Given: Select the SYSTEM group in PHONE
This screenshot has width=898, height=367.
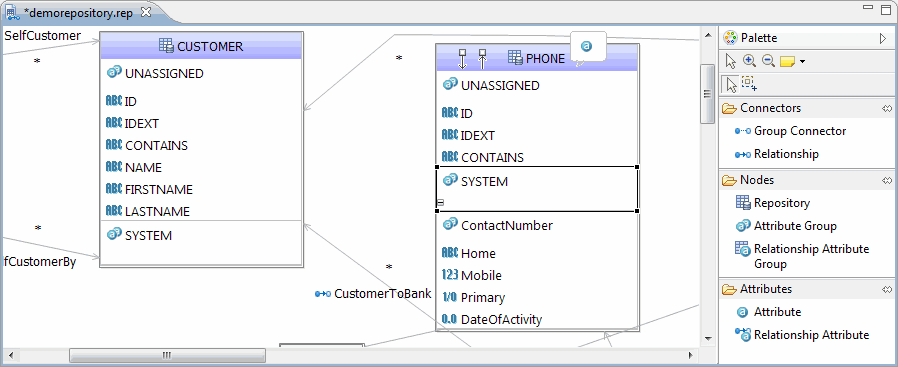Looking at the screenshot, I should 476,181.
